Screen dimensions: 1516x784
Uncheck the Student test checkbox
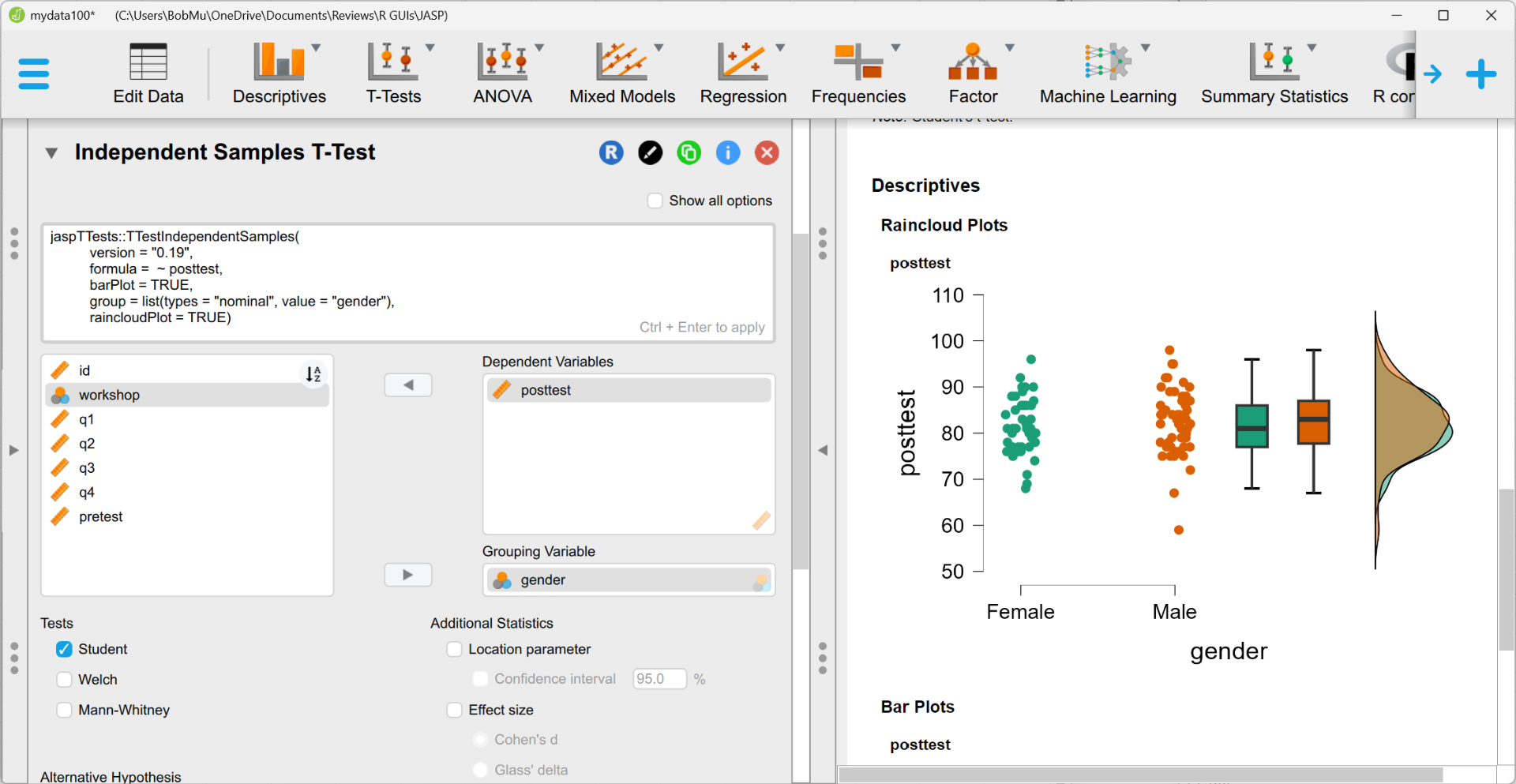click(65, 649)
